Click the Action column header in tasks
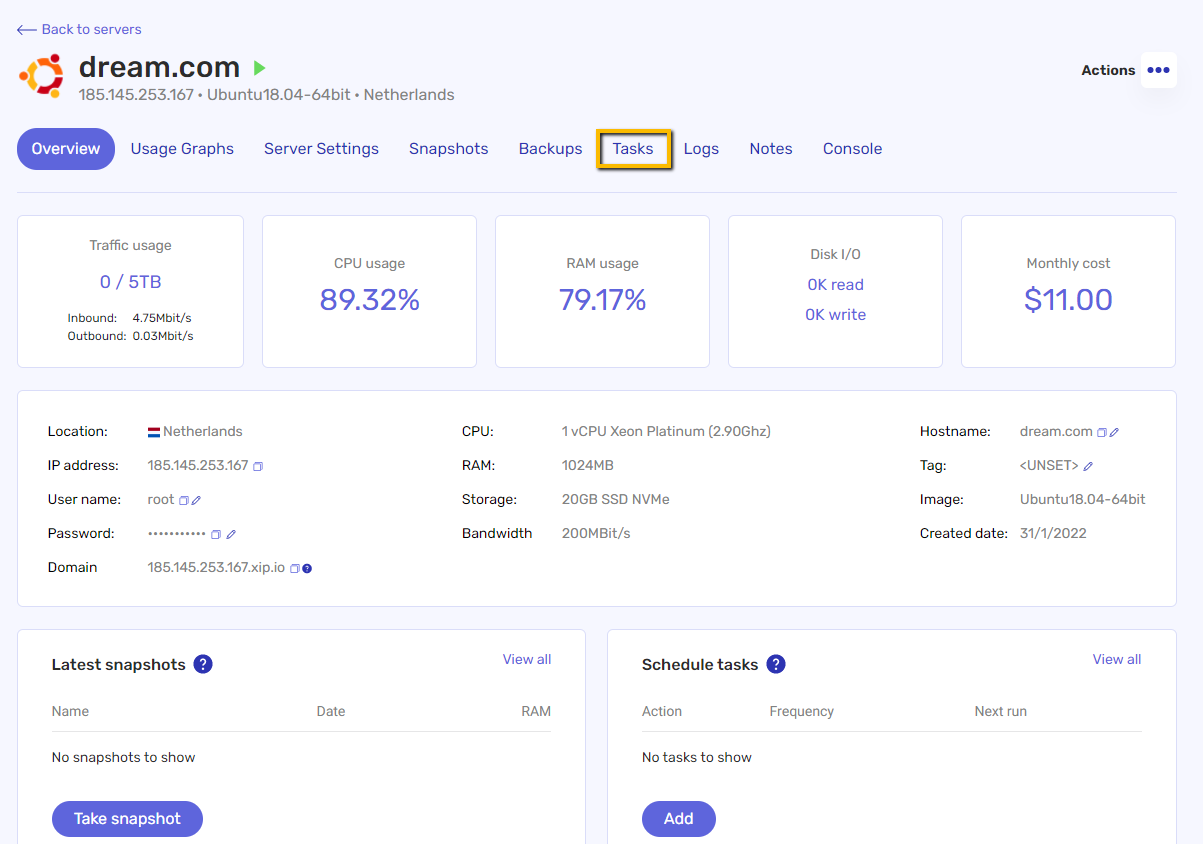The width and height of the screenshot is (1203, 844). pos(662,712)
